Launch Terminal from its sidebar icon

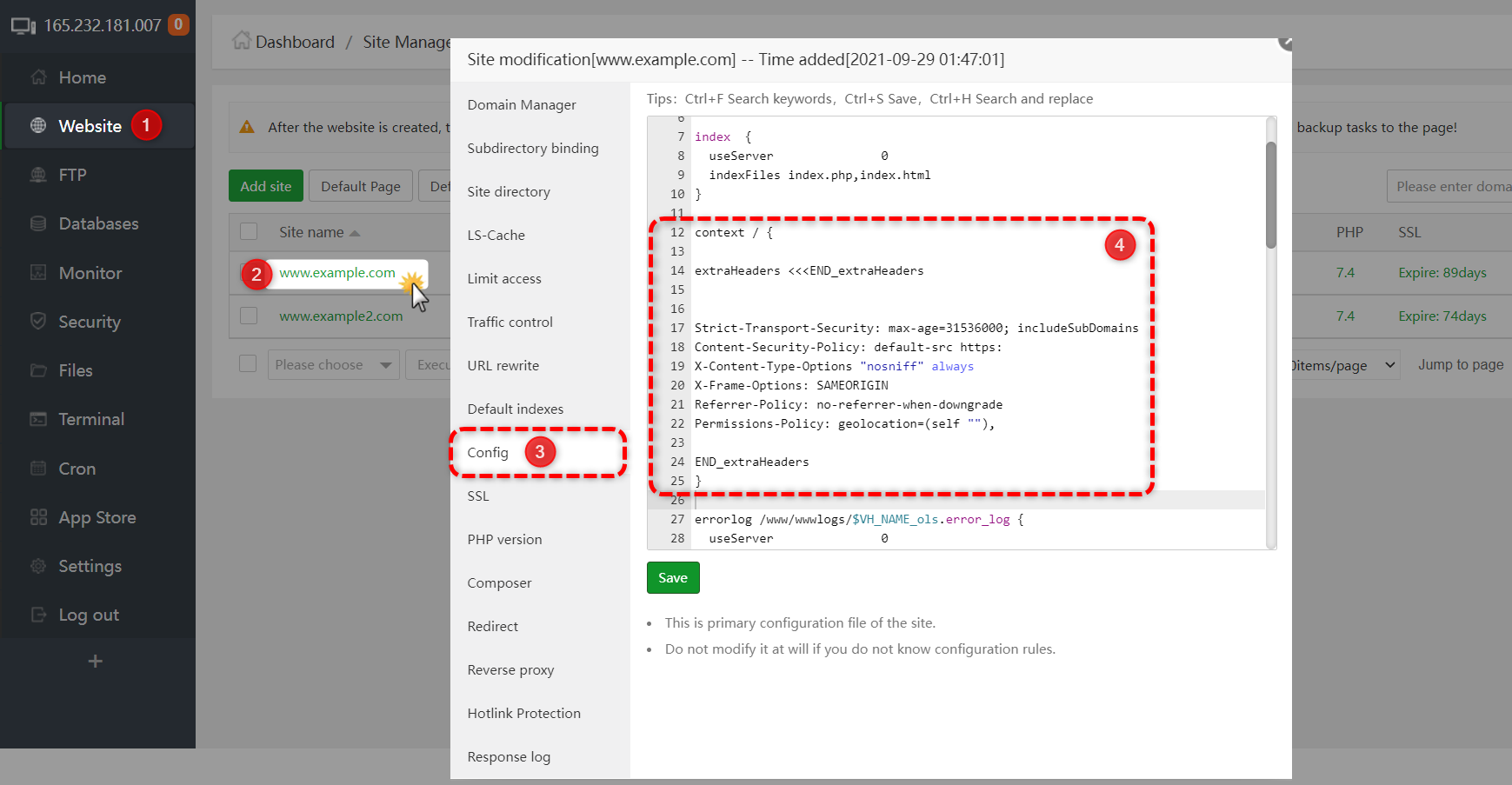coord(38,419)
